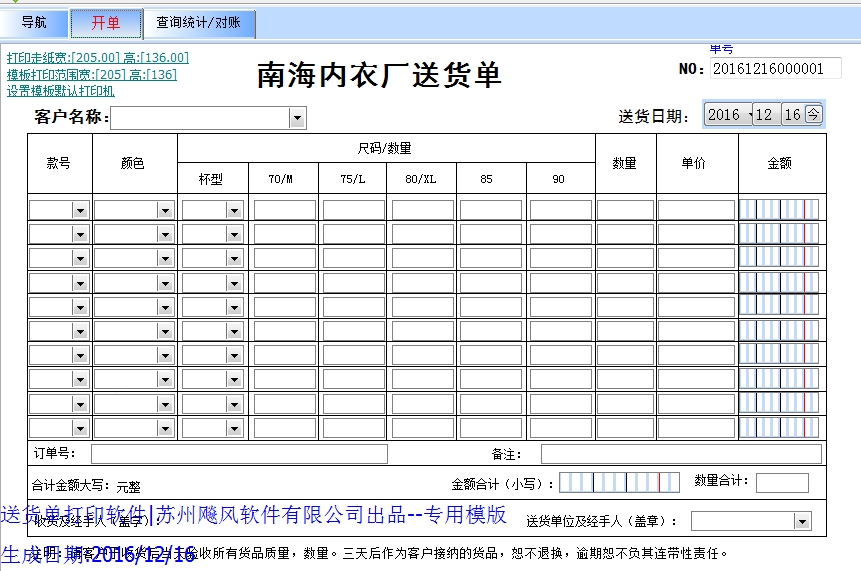Open the 颜色 dropdown in second table row
This screenshot has height=571, width=861.
(x=165, y=234)
